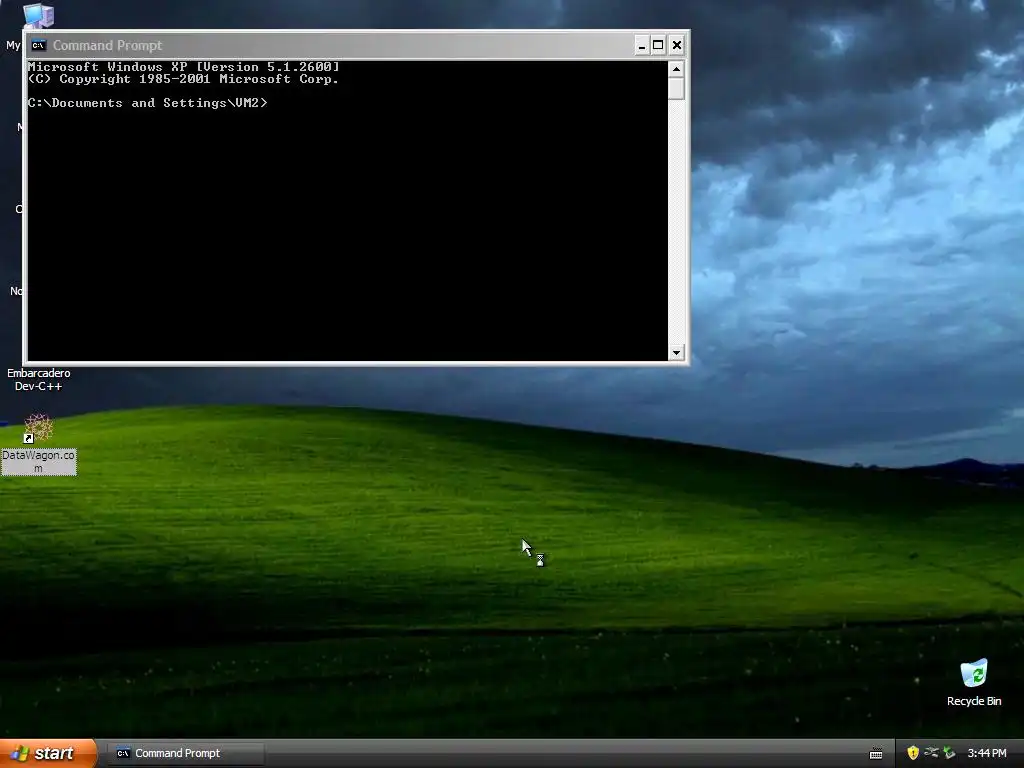Click the 3:44 PM taskbar clock

(x=987, y=753)
